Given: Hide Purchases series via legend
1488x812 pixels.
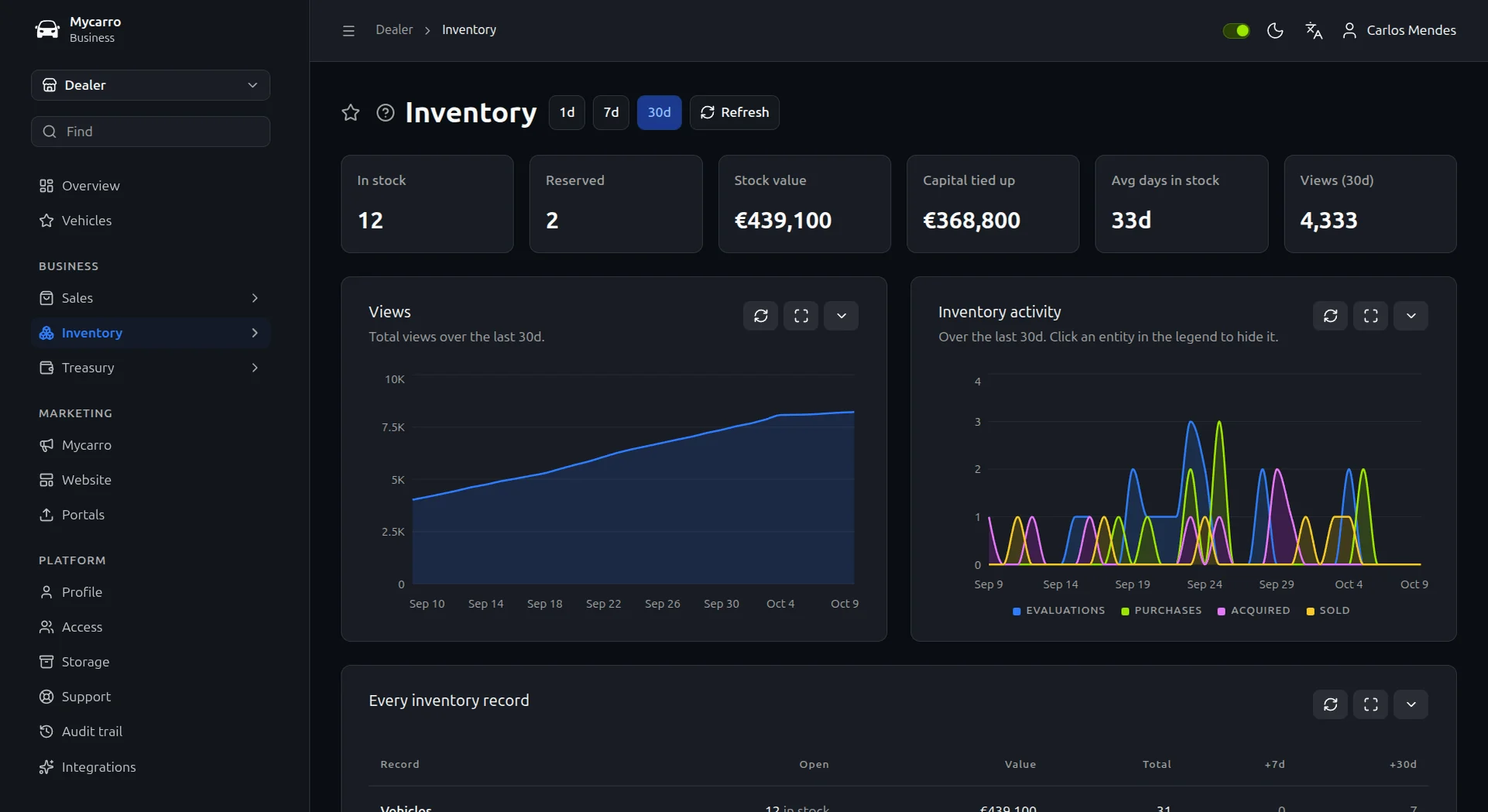Looking at the screenshot, I should (1161, 611).
